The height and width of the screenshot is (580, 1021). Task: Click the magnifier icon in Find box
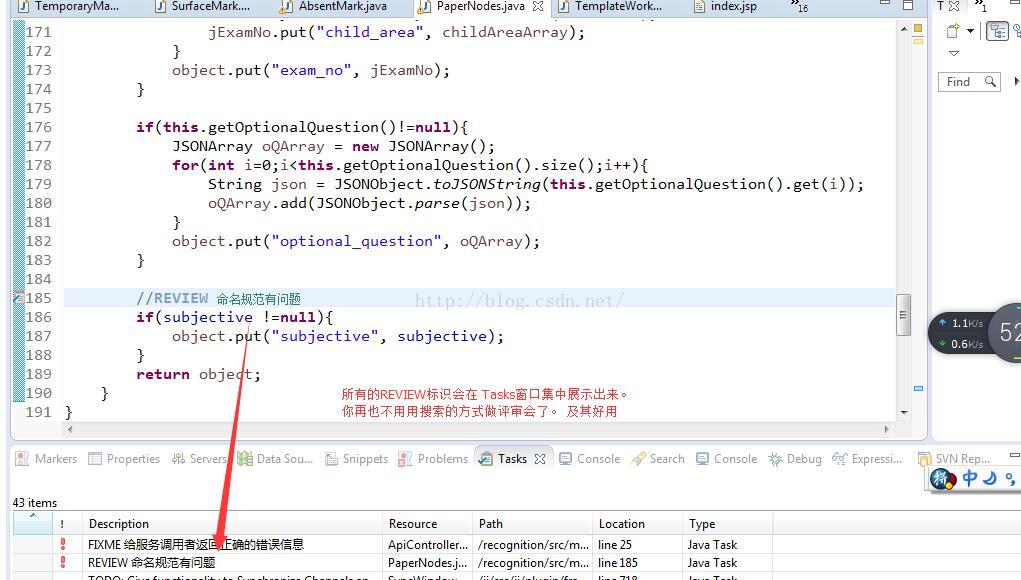[x=990, y=81]
